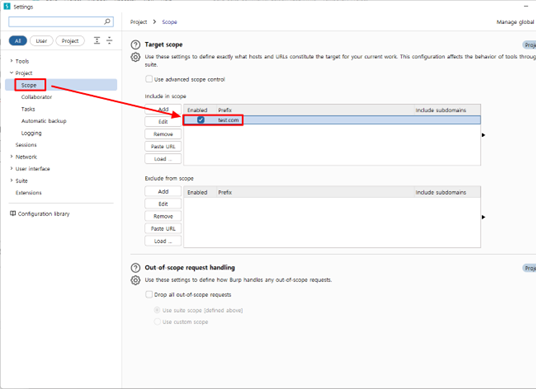Click the Include in scope table side arrow
Viewport: 536px width, 389px height.
coord(483,135)
